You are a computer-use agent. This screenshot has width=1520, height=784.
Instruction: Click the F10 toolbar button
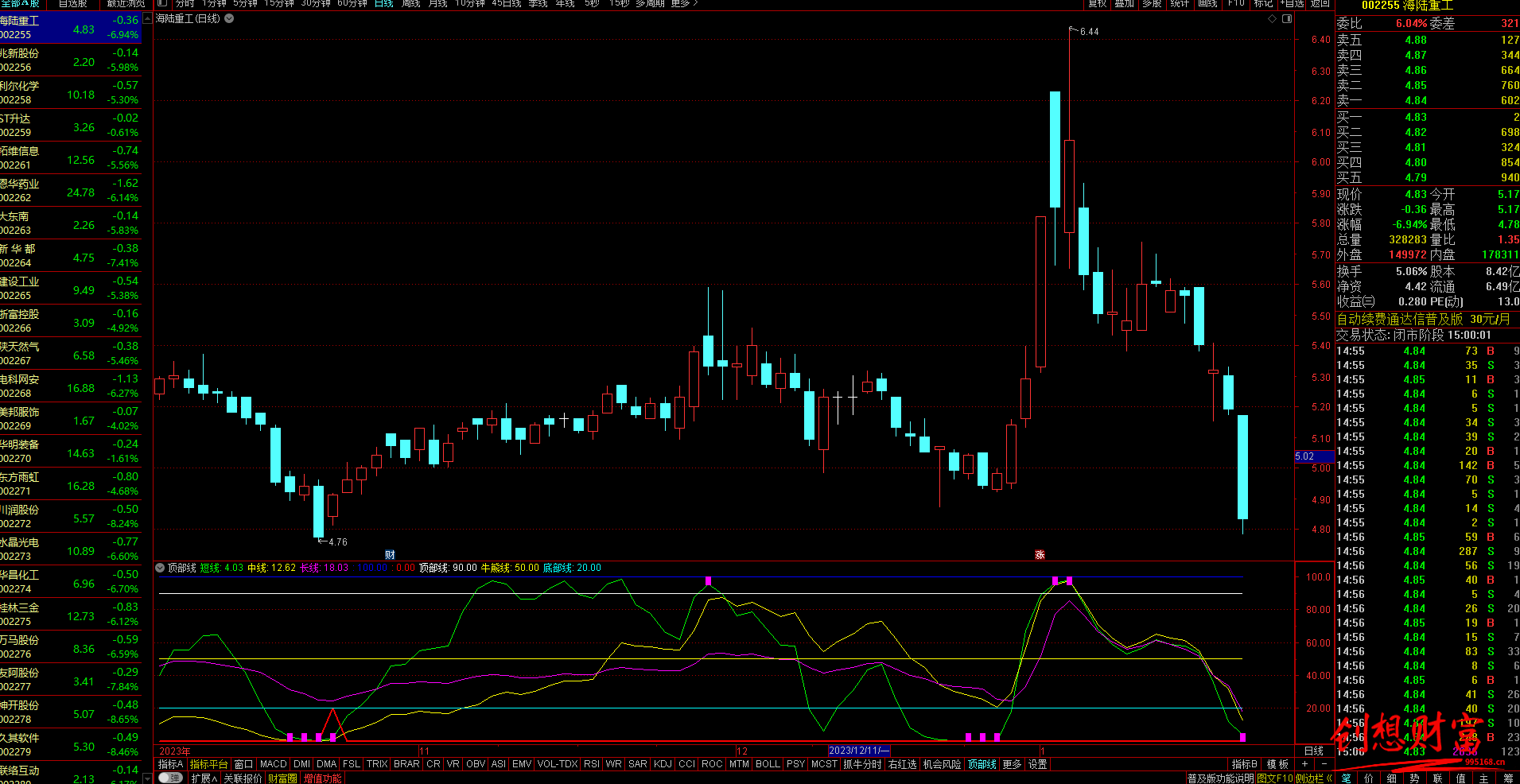[1236, 3]
